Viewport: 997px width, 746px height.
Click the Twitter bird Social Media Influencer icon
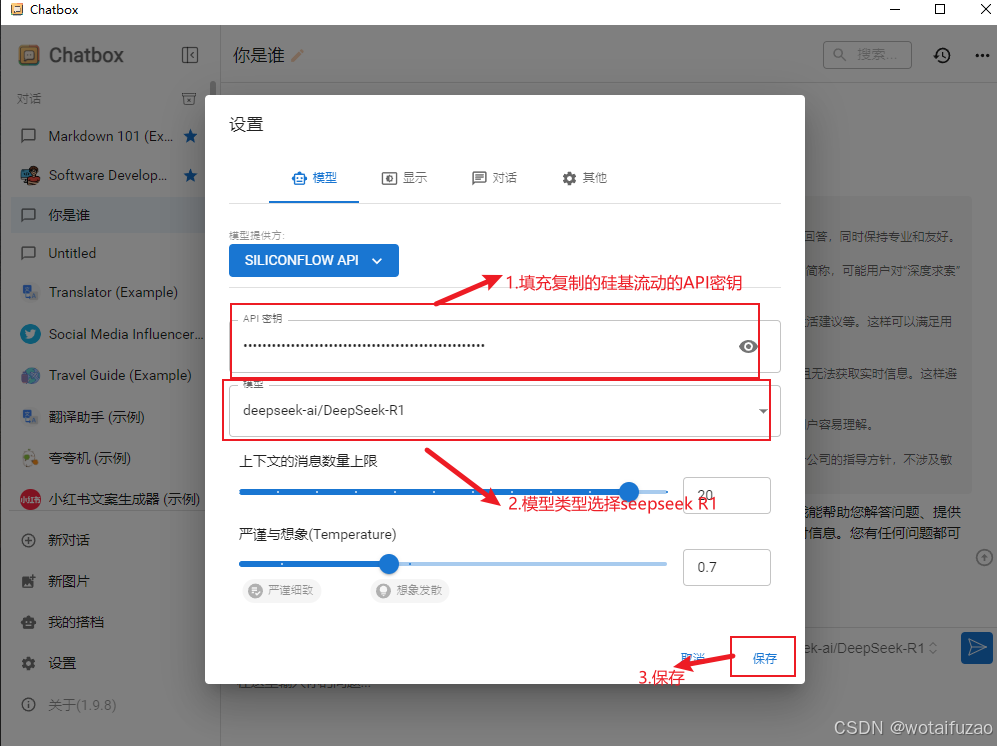[x=30, y=334]
